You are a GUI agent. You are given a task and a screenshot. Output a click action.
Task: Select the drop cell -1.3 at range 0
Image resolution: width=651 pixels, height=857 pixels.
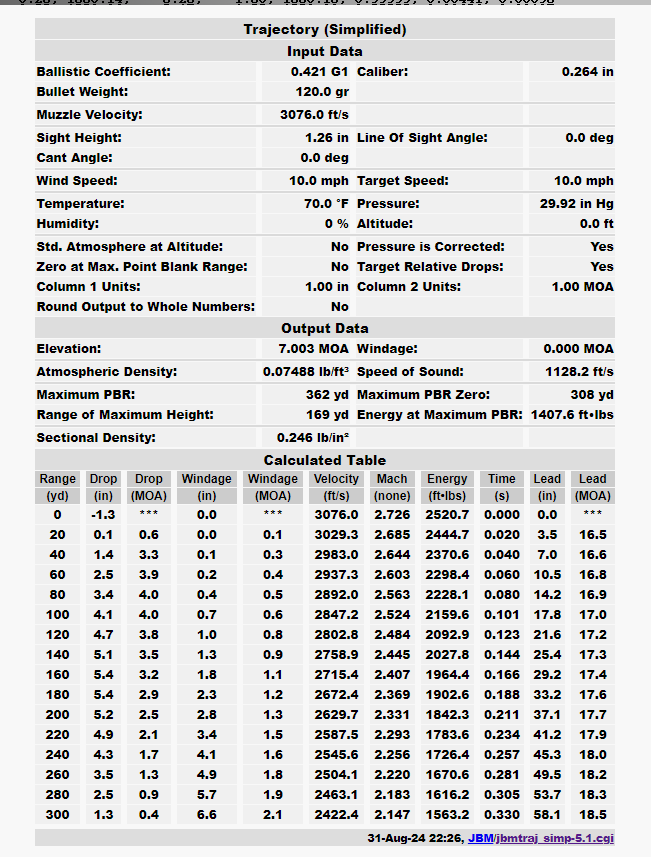[x=103, y=515]
